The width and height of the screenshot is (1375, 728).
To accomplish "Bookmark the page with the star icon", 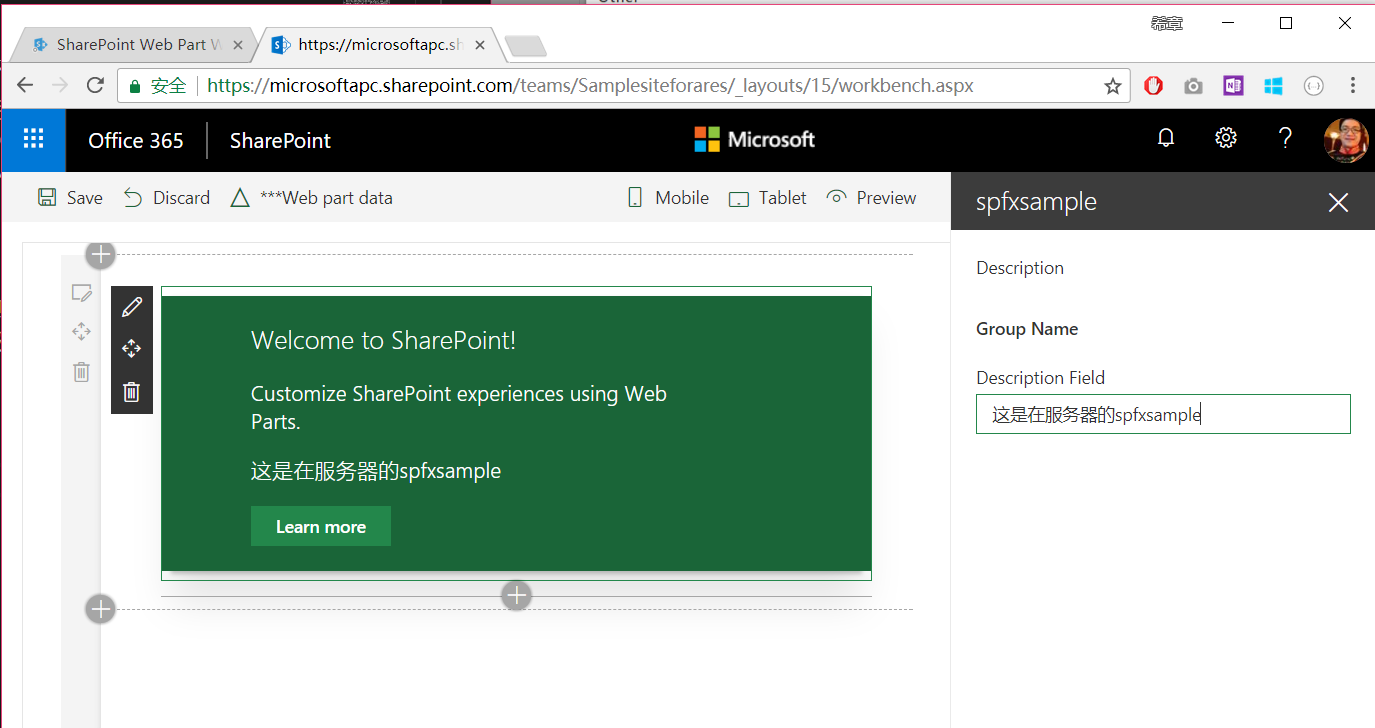I will 1112,85.
